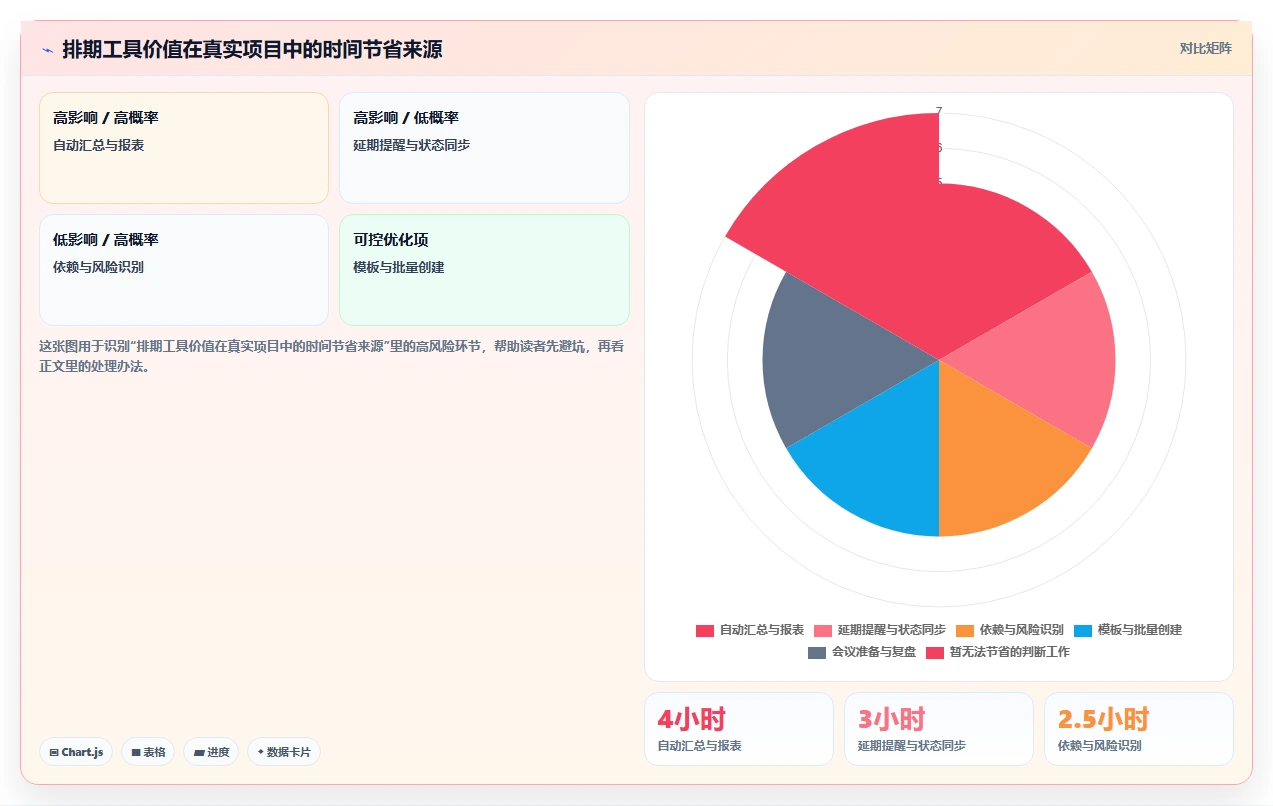Click 依赖与风险识别 text in the matrix card

click(x=99, y=267)
